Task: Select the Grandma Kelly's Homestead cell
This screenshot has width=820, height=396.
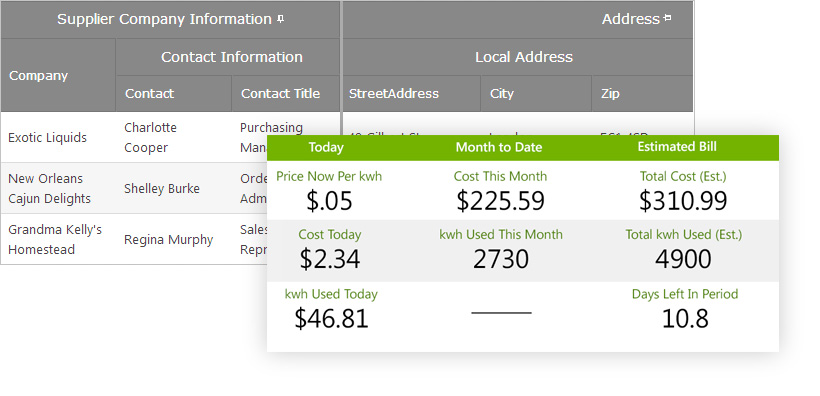Action: click(58, 239)
